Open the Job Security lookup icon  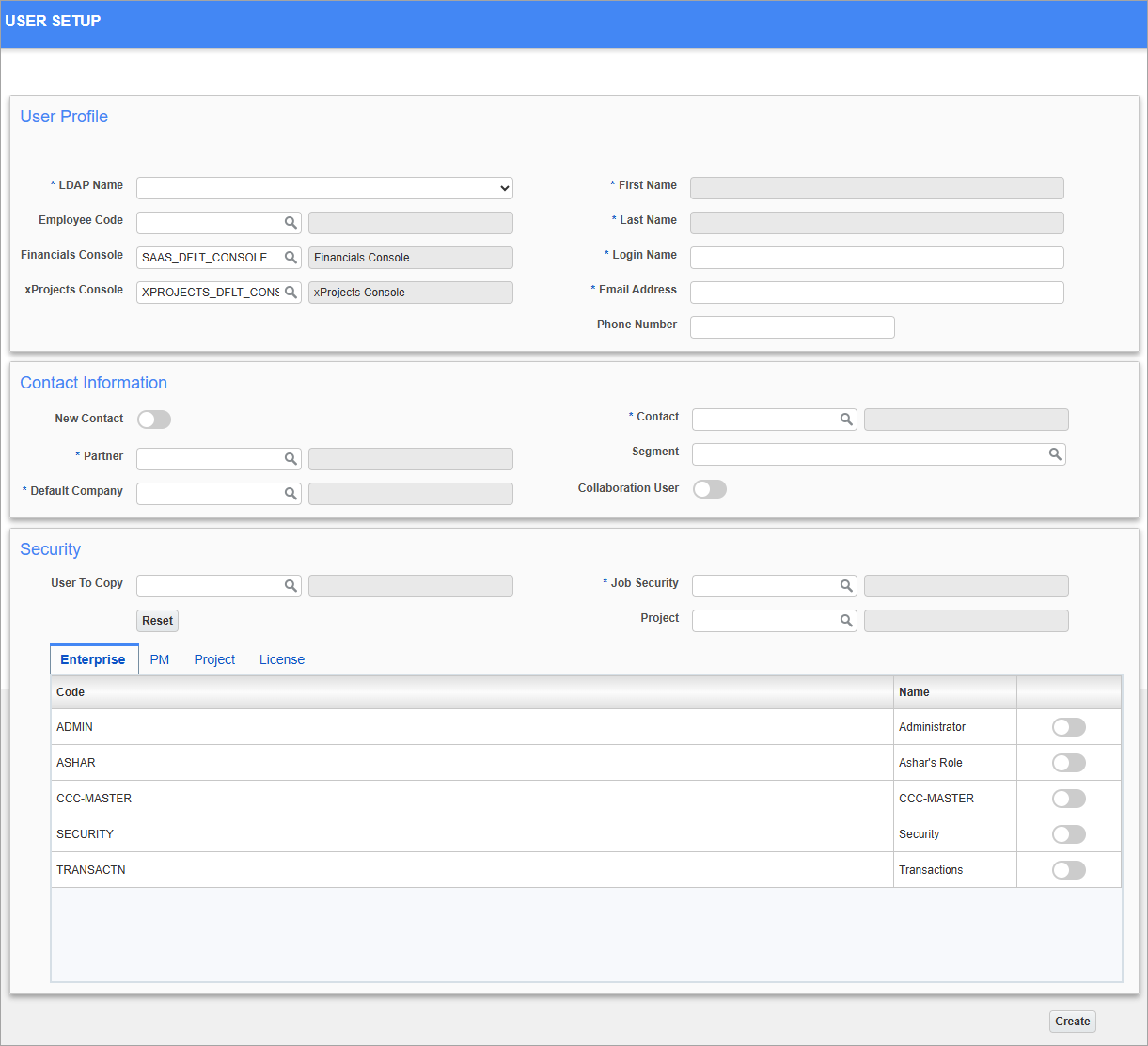[x=846, y=585]
